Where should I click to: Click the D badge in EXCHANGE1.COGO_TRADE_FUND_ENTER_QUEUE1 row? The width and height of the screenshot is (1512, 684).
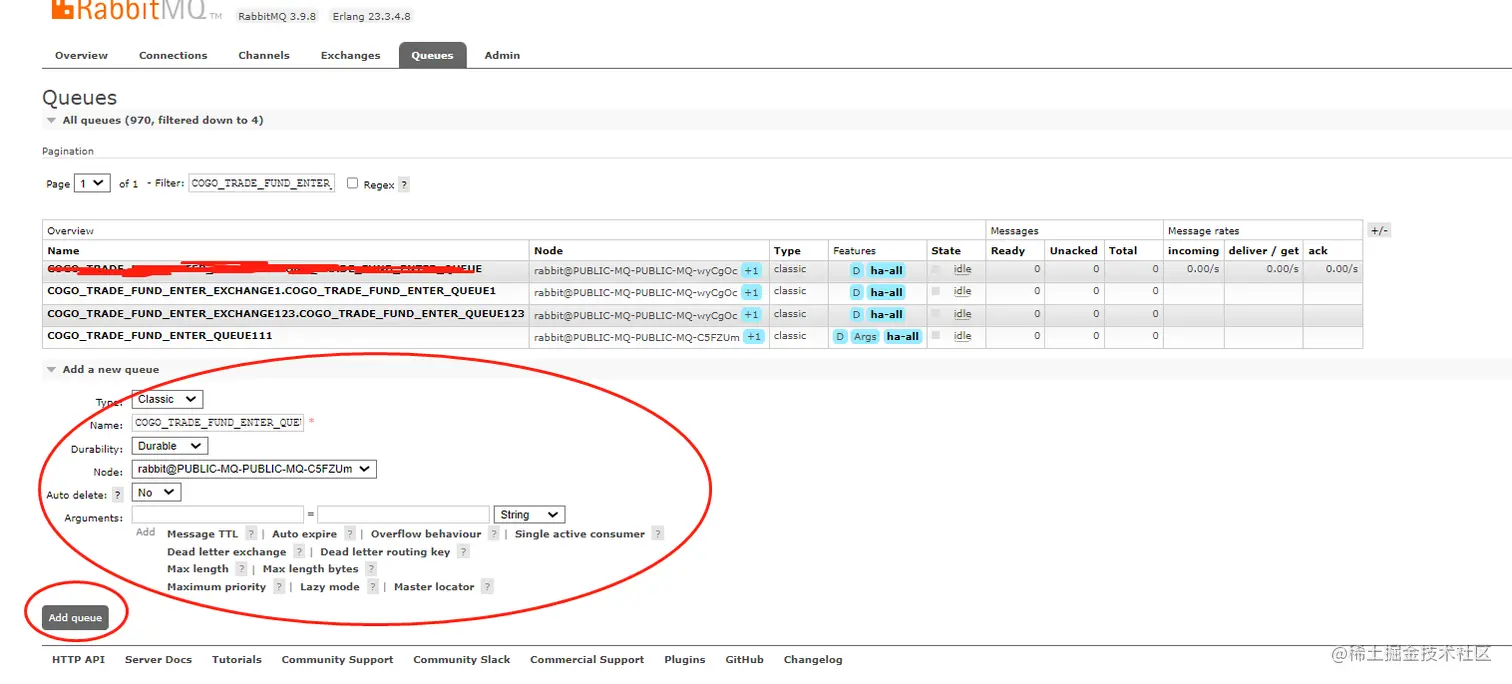tap(856, 293)
